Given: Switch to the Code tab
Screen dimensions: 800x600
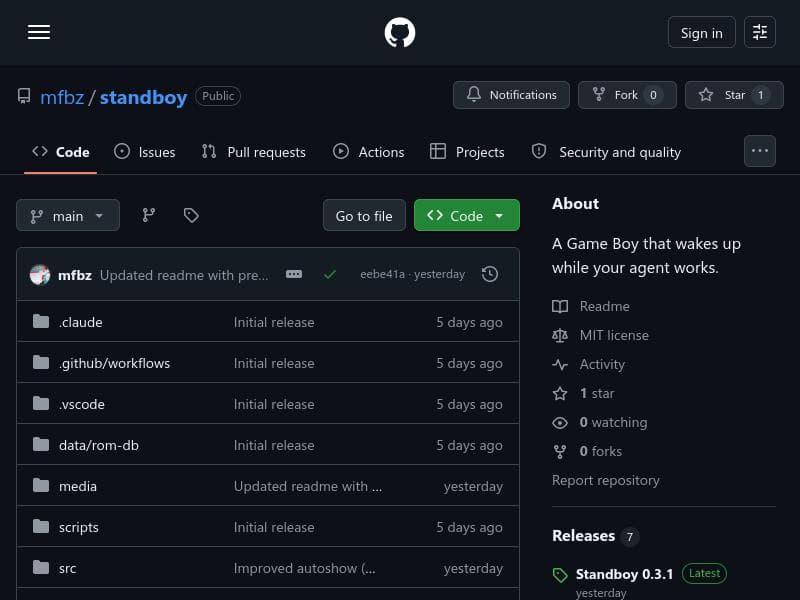Looking at the screenshot, I should pyautogui.click(x=60, y=152).
